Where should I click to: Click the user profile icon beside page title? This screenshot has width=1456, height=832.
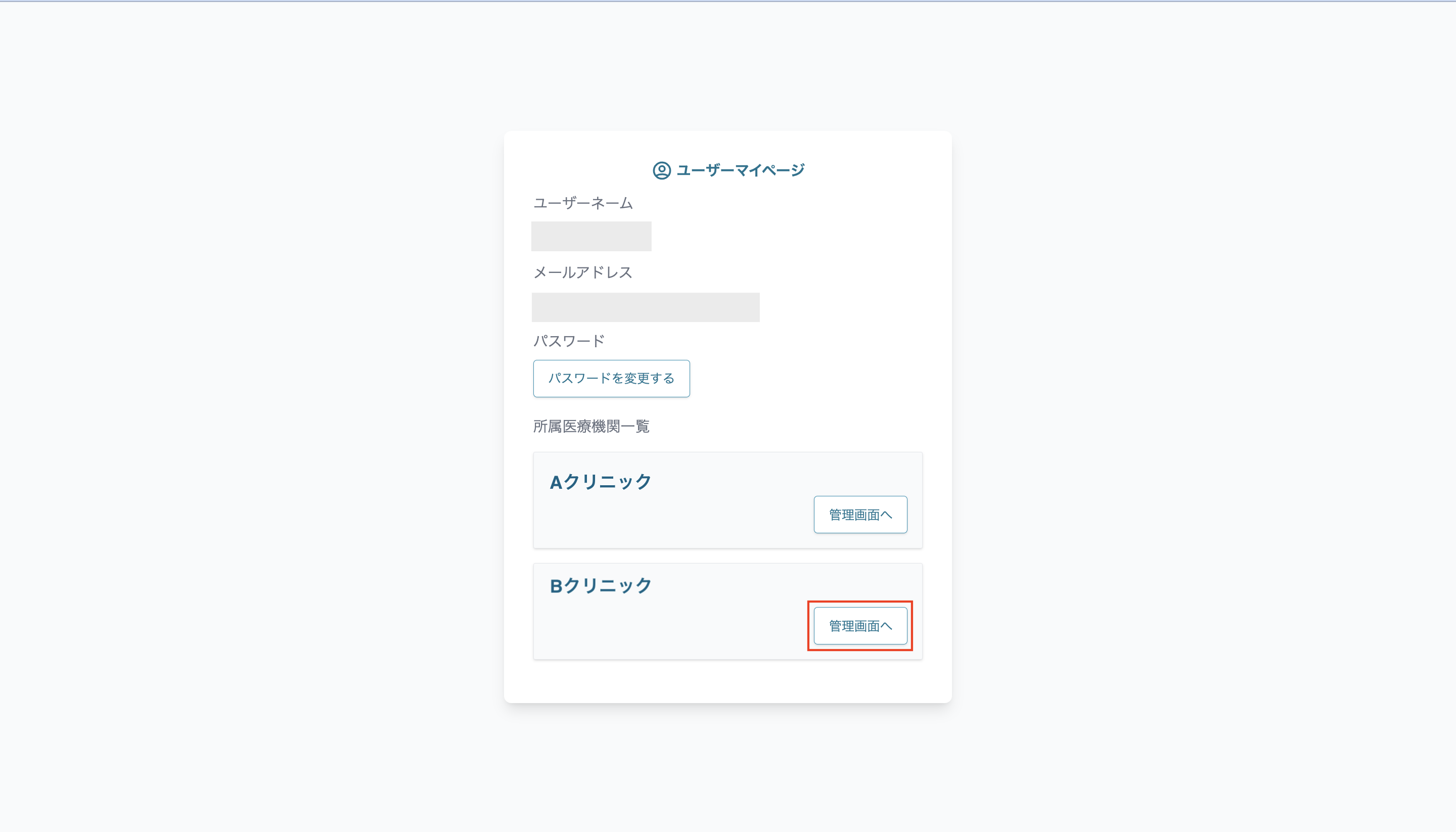(x=661, y=170)
